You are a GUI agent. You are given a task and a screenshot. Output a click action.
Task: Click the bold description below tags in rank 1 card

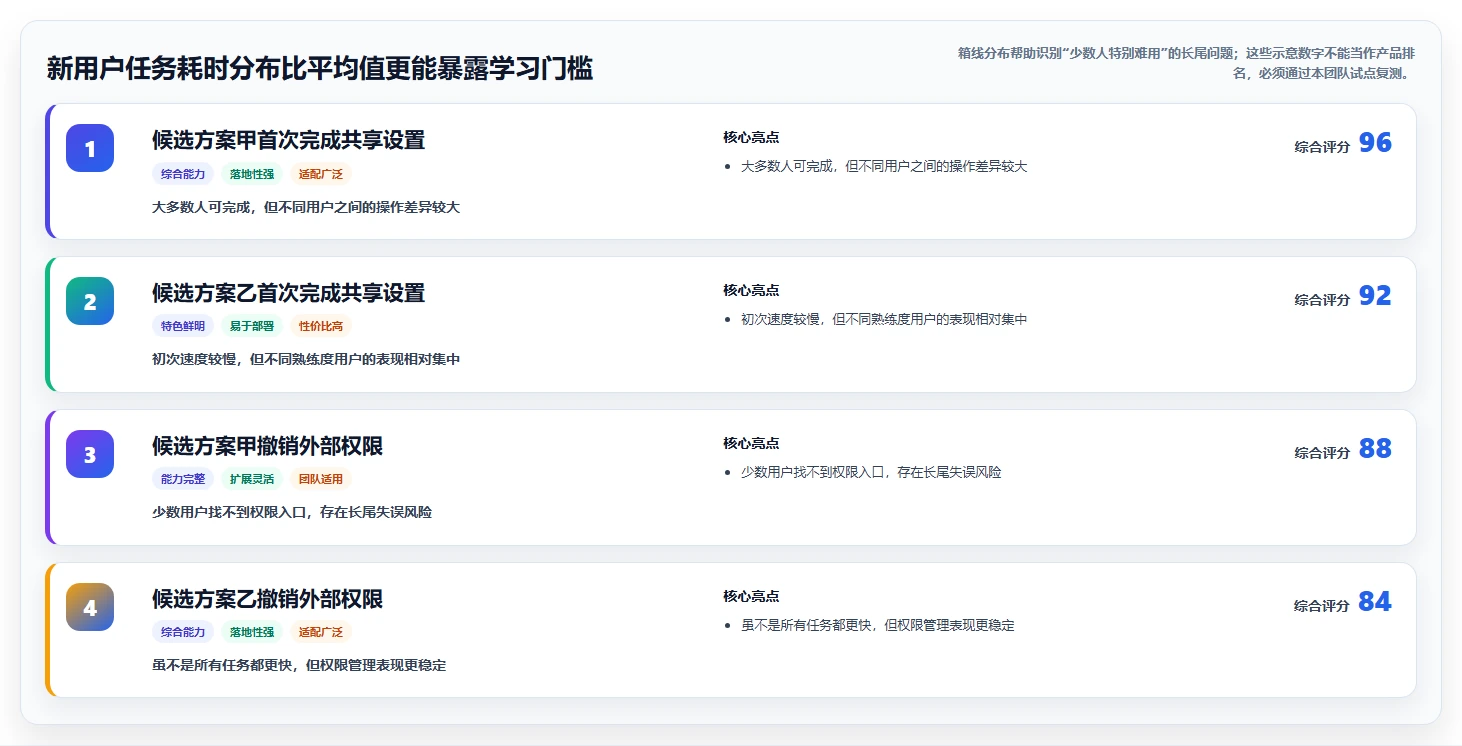pyautogui.click(x=306, y=207)
